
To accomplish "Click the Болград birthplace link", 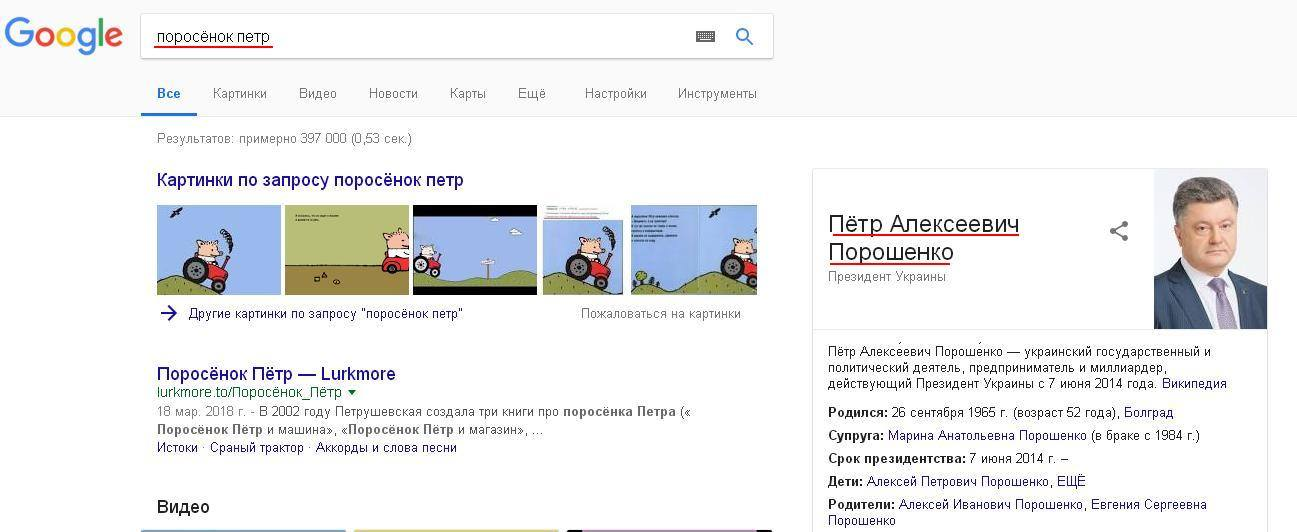I will pos(1148,412).
